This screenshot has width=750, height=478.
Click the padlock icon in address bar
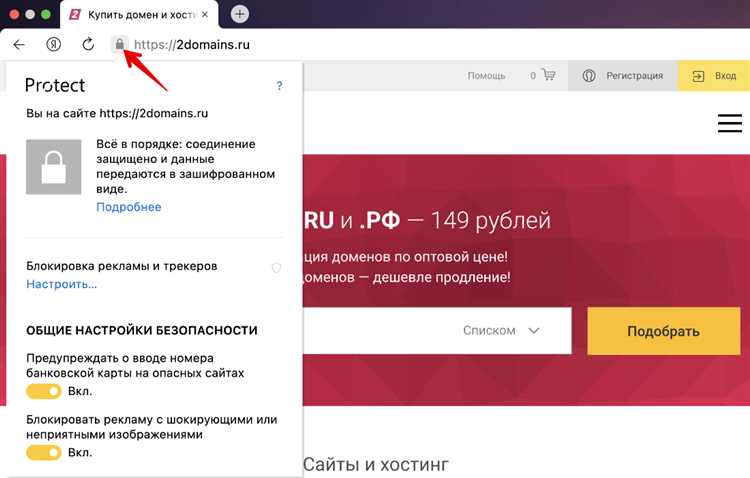(119, 44)
